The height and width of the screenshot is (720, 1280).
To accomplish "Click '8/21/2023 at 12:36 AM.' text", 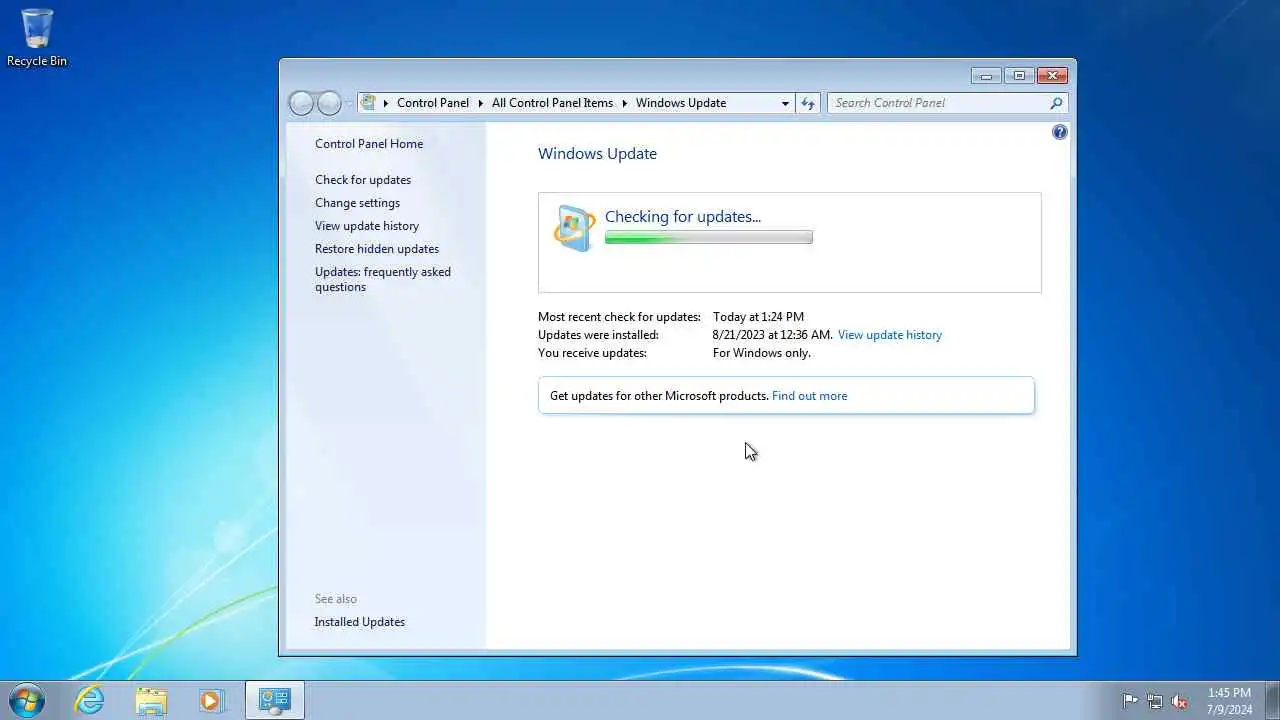I will click(x=772, y=335).
